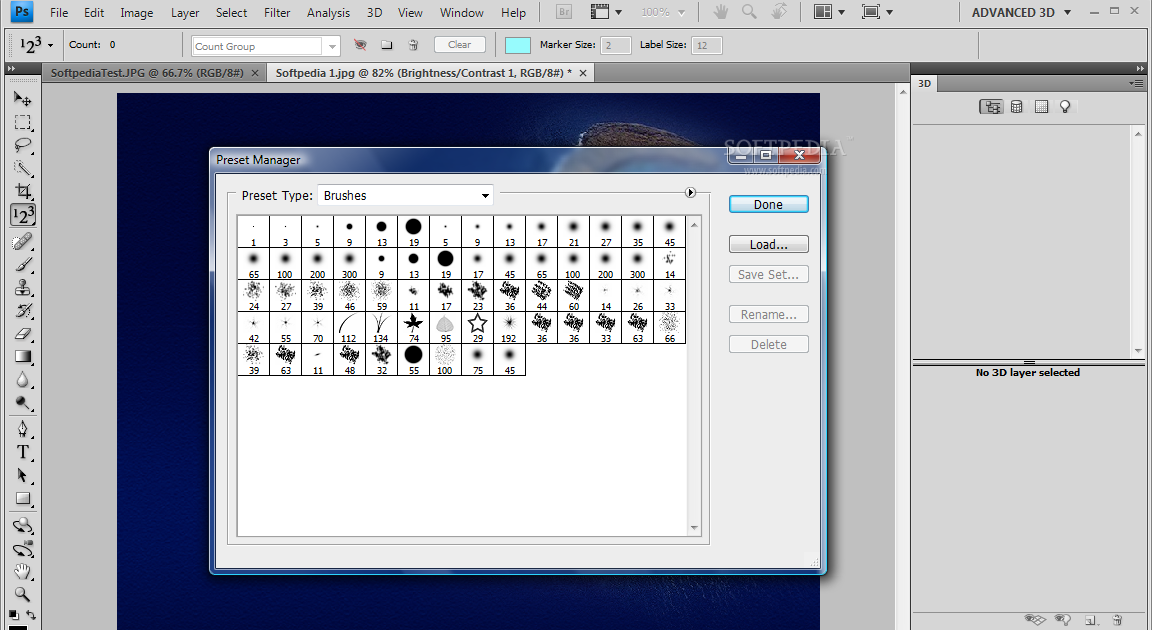Viewport: 1152px width, 630px height.
Task: Select the Count tool in toolbox
Action: click(23, 215)
